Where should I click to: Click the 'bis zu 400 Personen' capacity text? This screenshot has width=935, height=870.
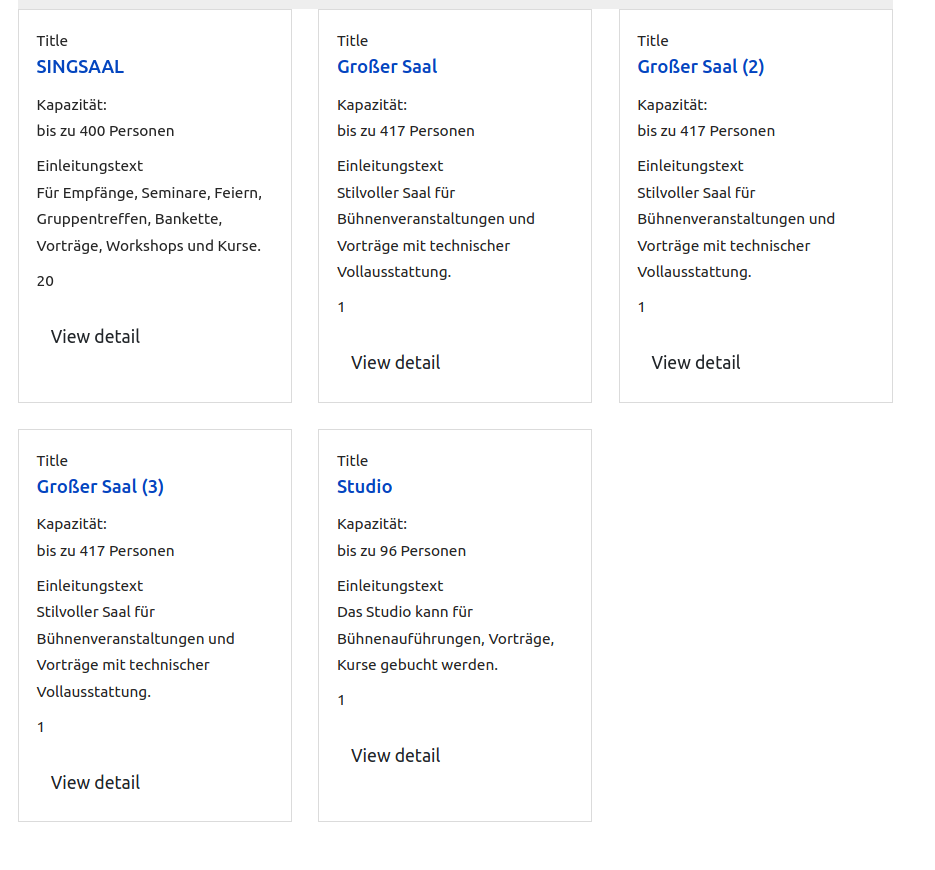[105, 131]
